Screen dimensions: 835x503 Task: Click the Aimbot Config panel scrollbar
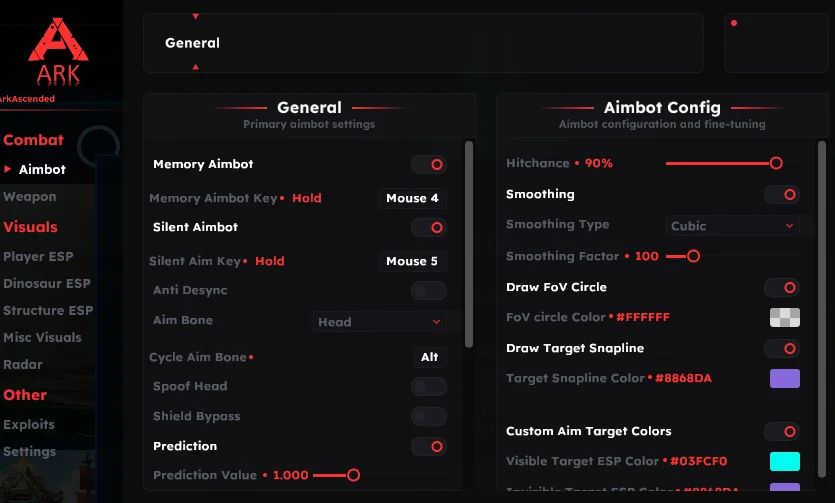(x=822, y=309)
